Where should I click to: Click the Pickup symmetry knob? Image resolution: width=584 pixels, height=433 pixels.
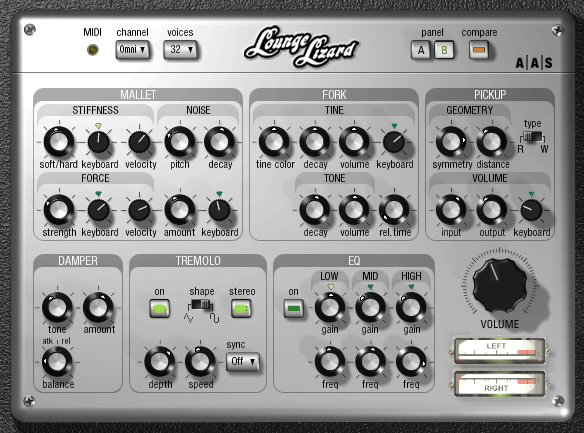451,142
